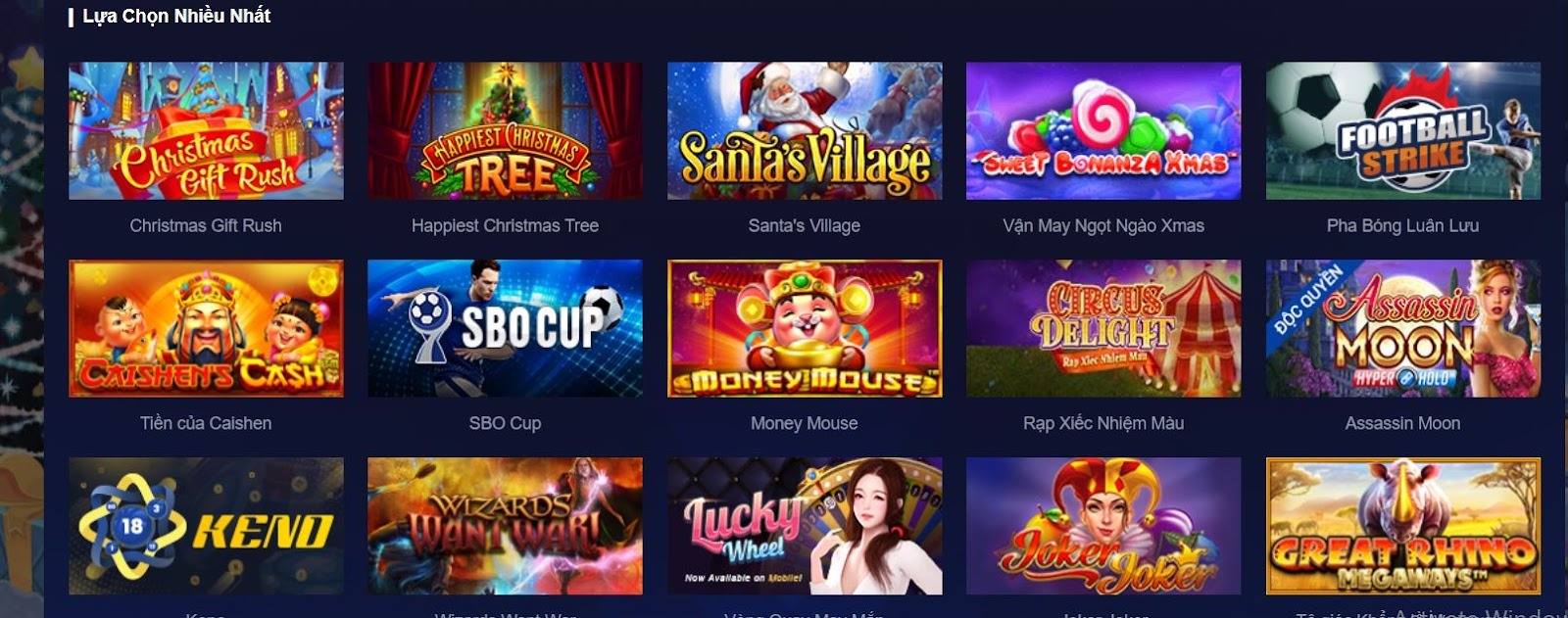Screen dimensions: 1568x618
Task: Select the Santa's Village game banner
Action: point(805,131)
